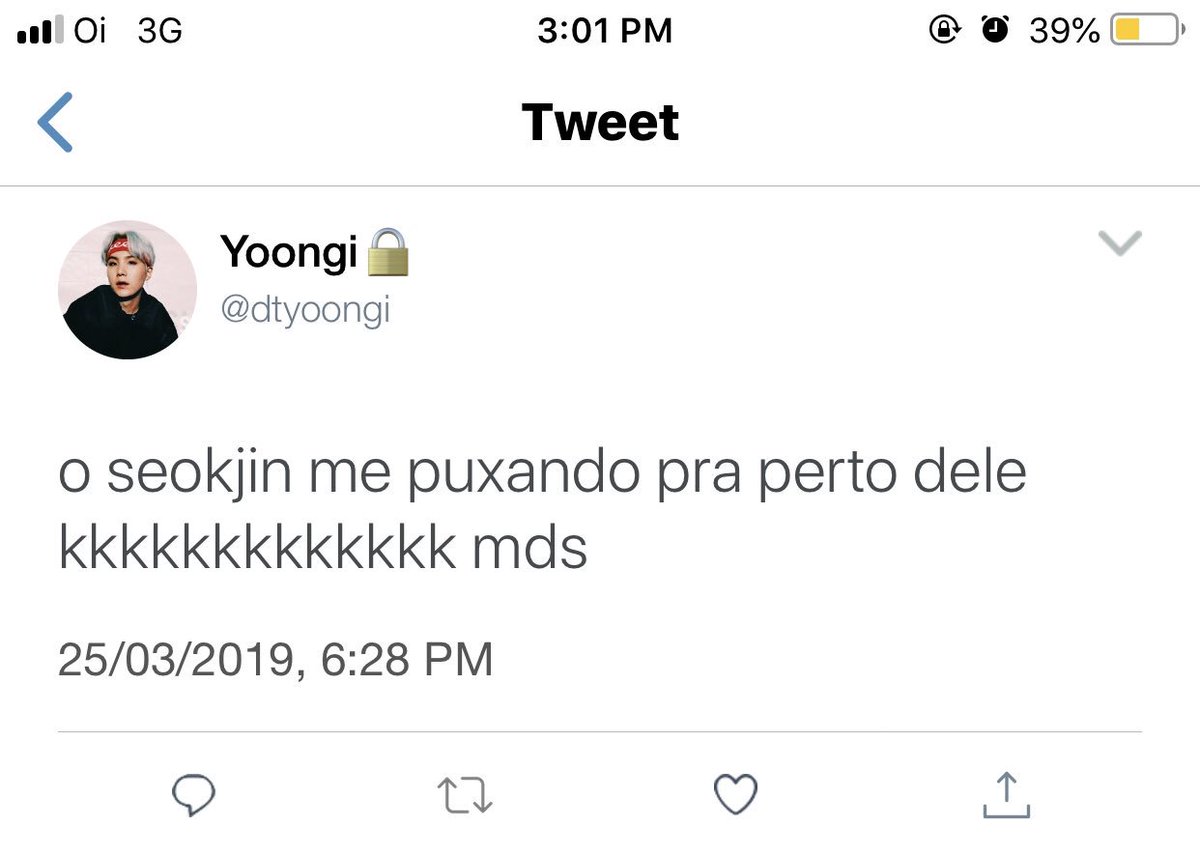Viewport: 1200px width, 855px height.
Task: Tap the 3:01 PM status bar clock
Action: 605,32
